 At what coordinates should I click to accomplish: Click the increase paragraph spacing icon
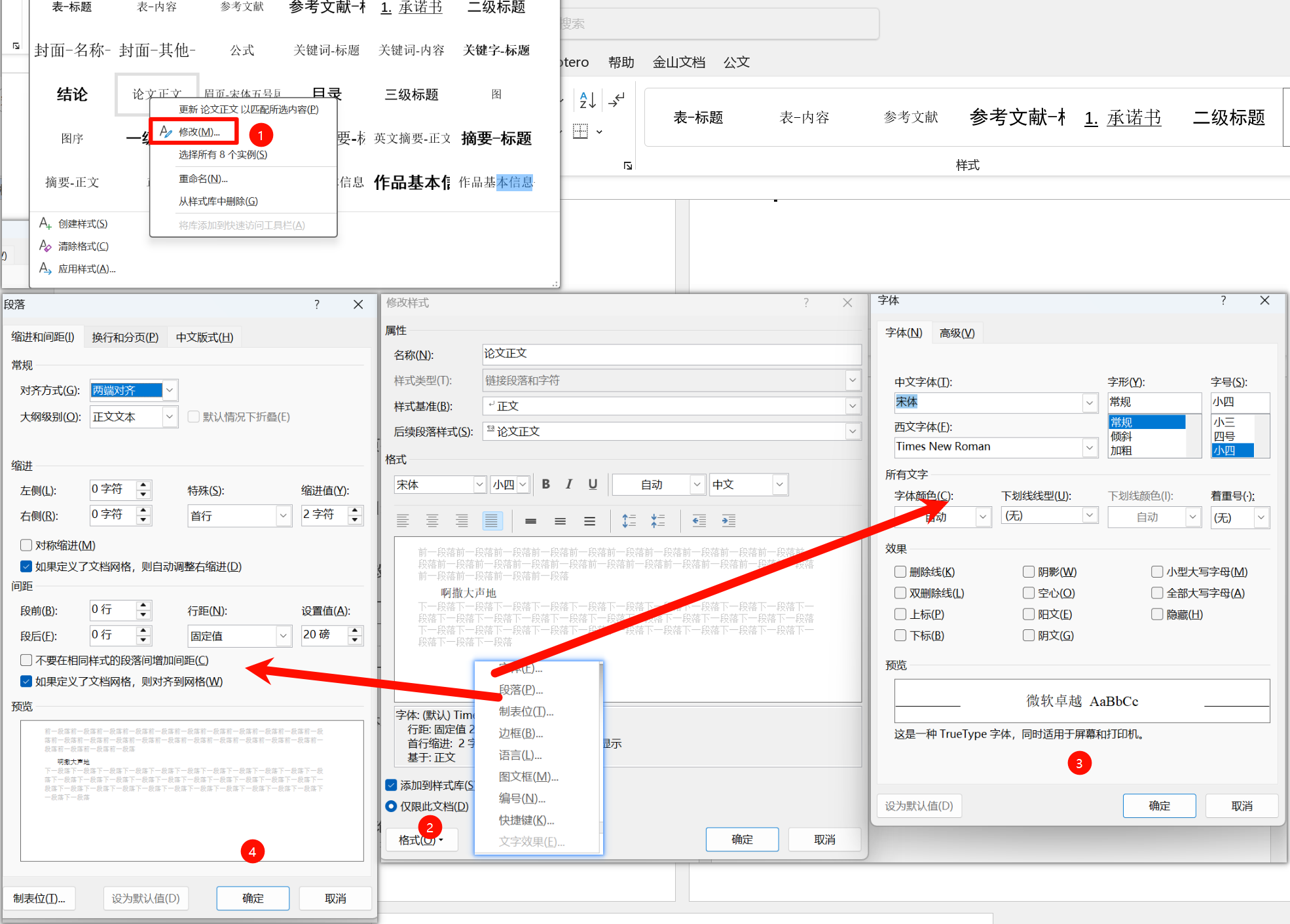tap(629, 521)
